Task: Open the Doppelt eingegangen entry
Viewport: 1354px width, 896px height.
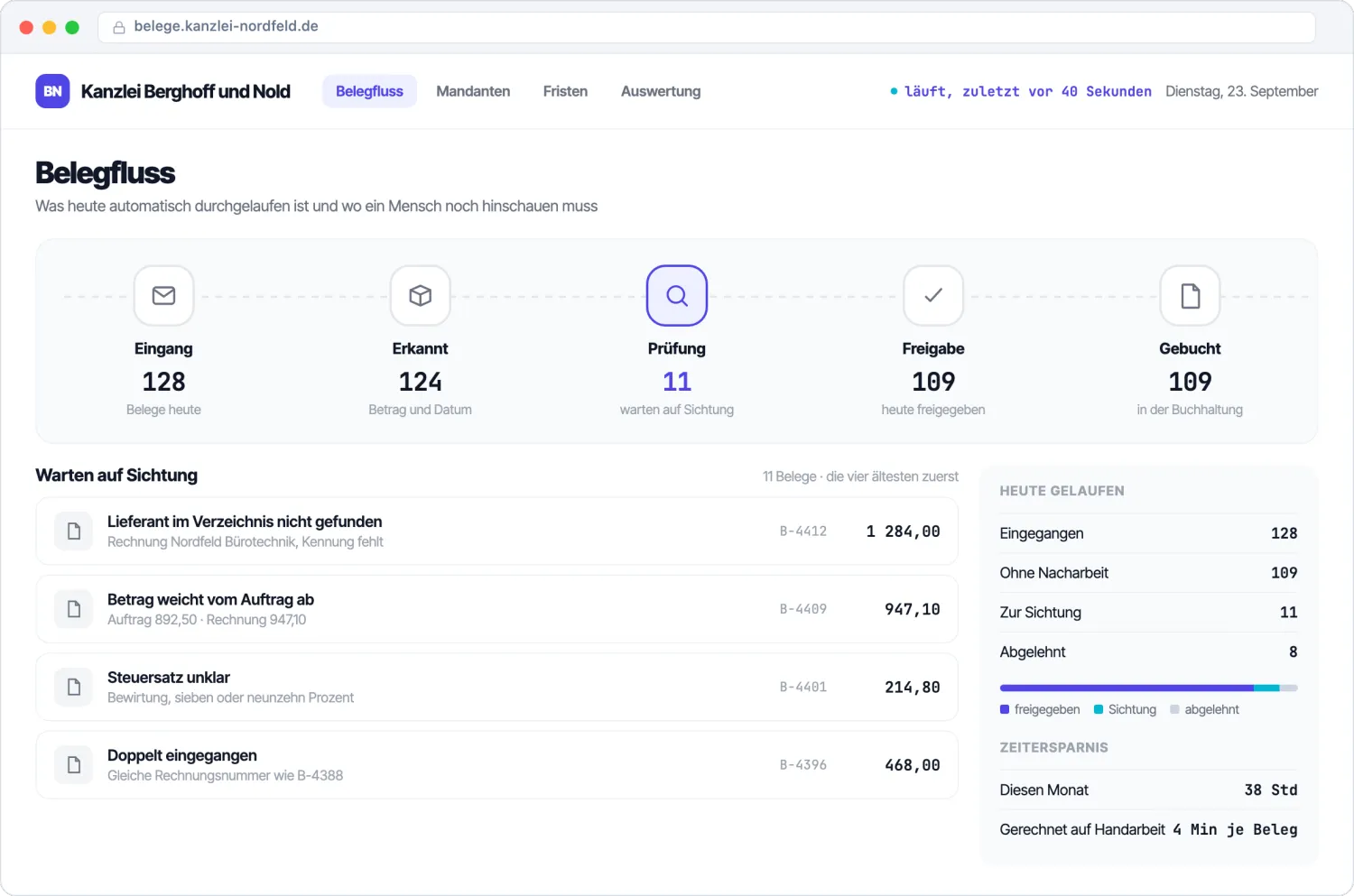Action: click(496, 765)
